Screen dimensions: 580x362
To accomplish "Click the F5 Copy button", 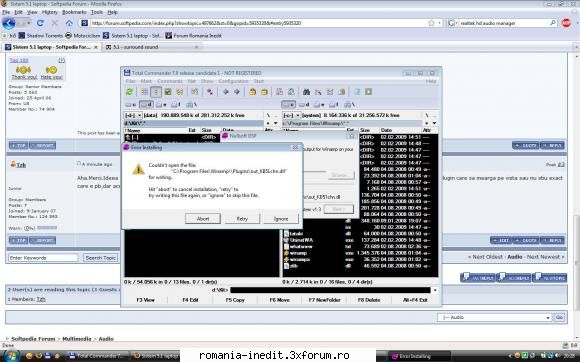I will (235, 300).
